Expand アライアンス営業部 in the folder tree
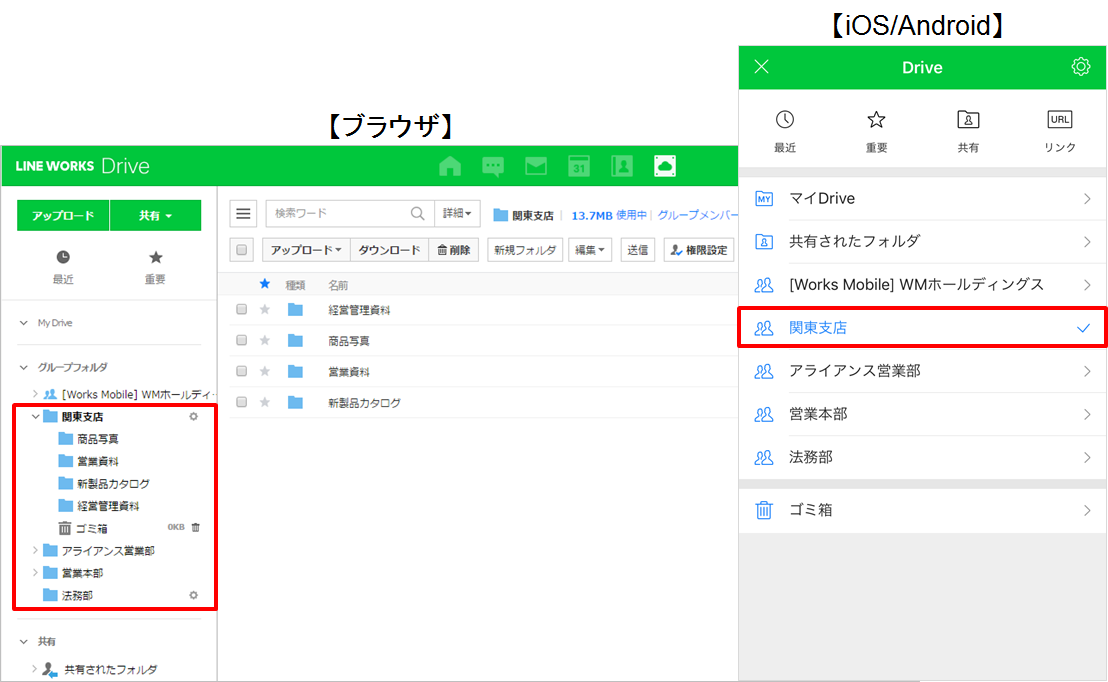Screen dimensions: 1108x682 pyautogui.click(x=36, y=550)
